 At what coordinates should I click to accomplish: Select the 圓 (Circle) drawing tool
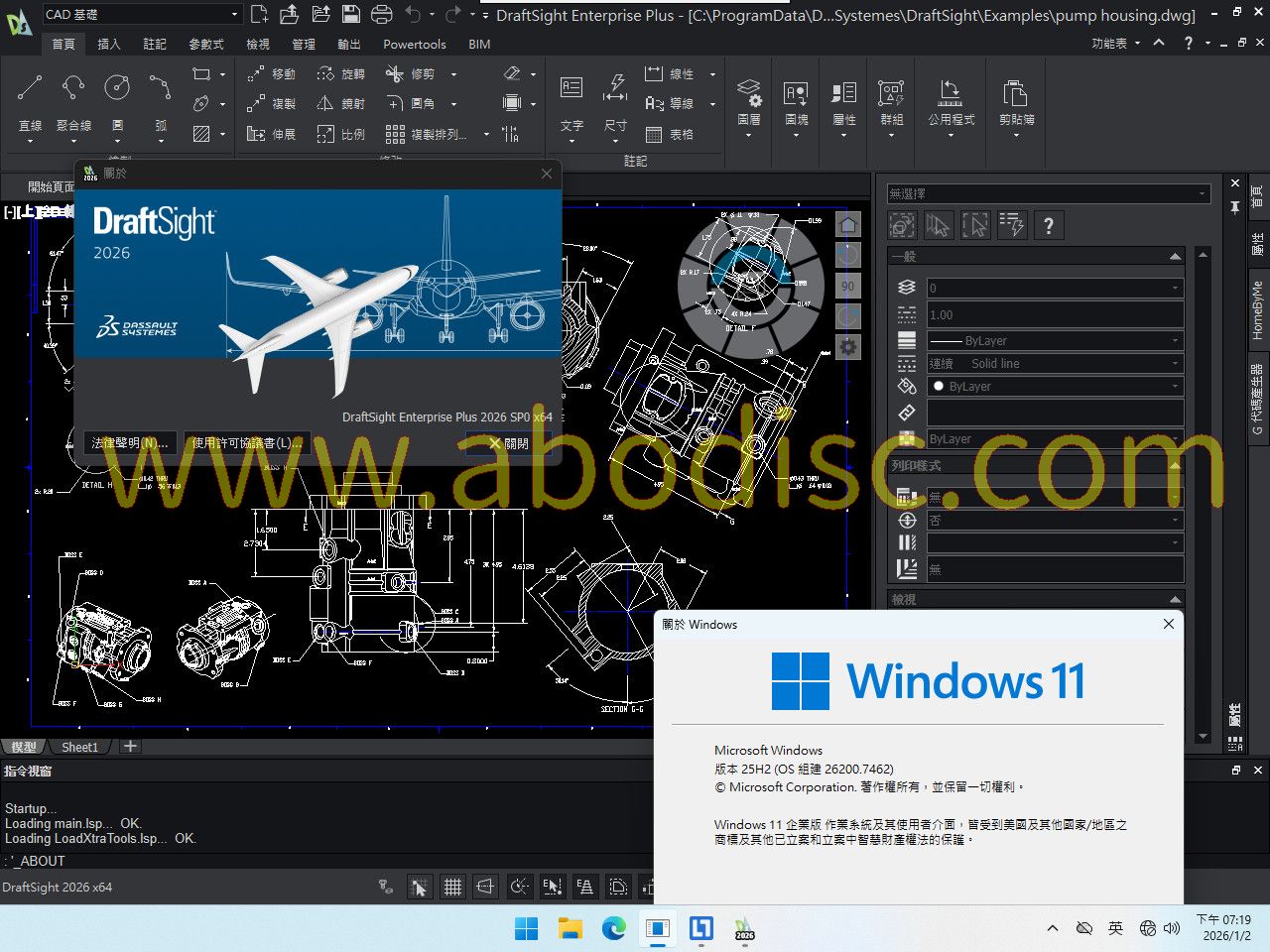(117, 89)
